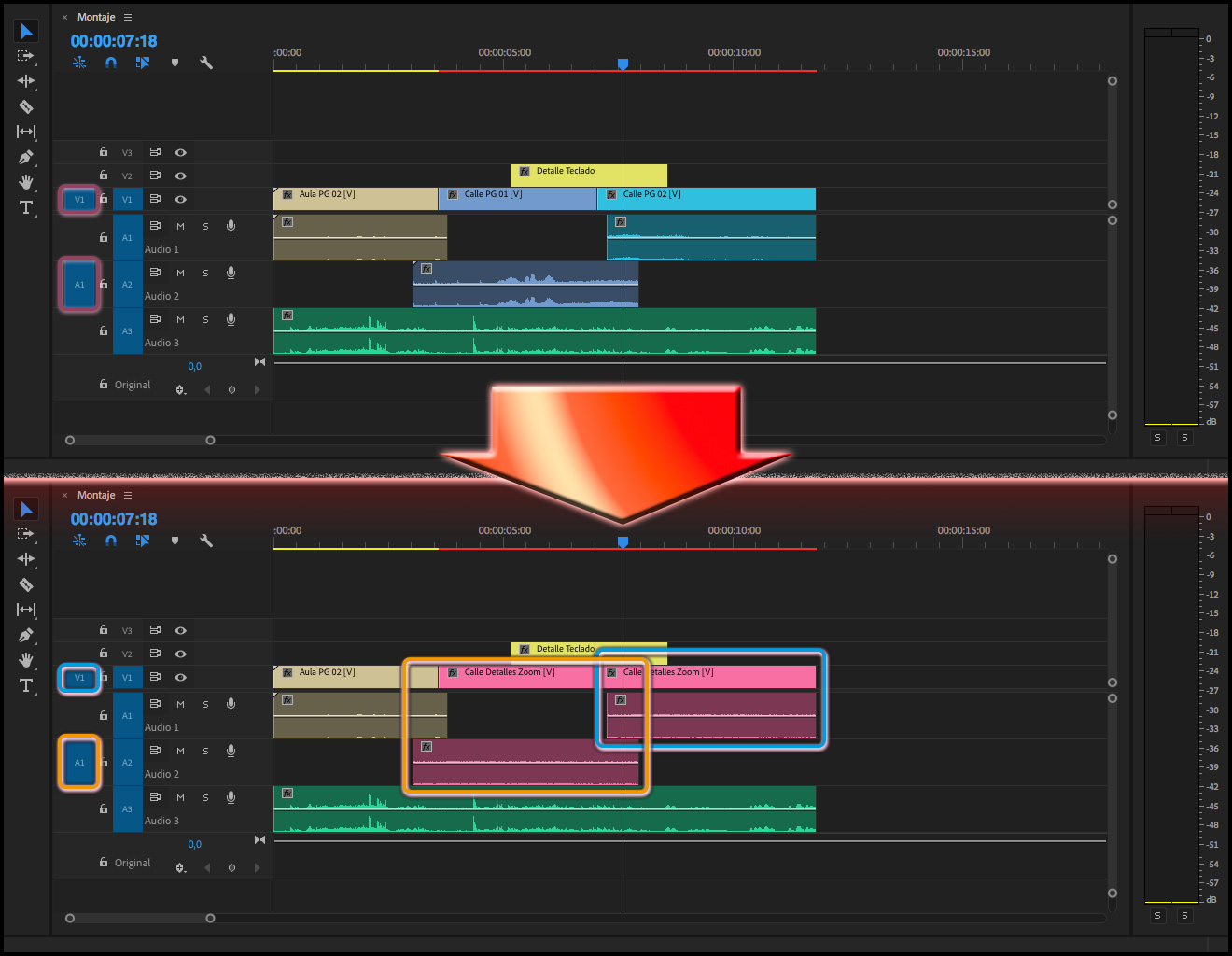
Task: Toggle snap magnet in the lower timeline
Action: 111,541
